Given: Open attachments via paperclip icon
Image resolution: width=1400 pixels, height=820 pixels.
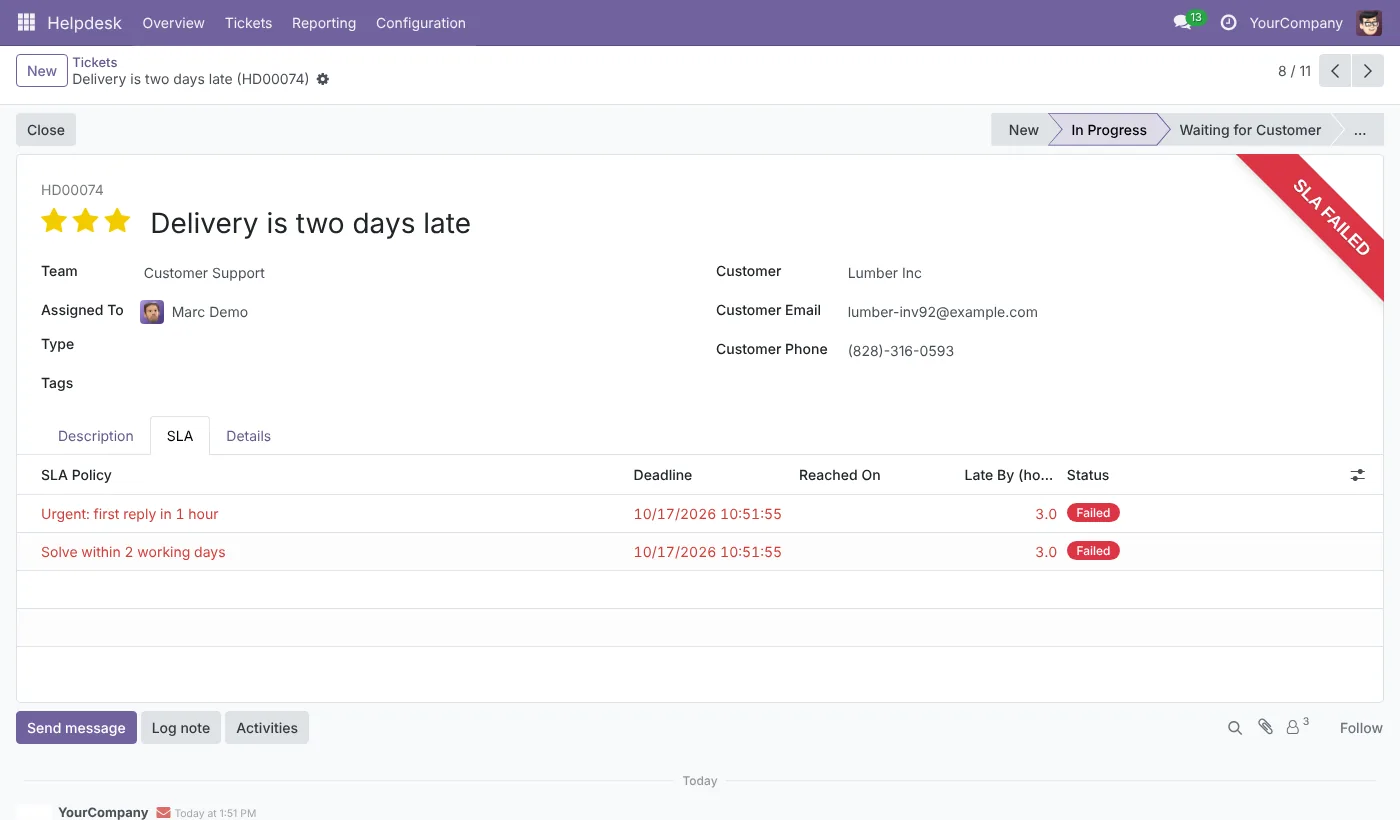Looking at the screenshot, I should [1265, 727].
